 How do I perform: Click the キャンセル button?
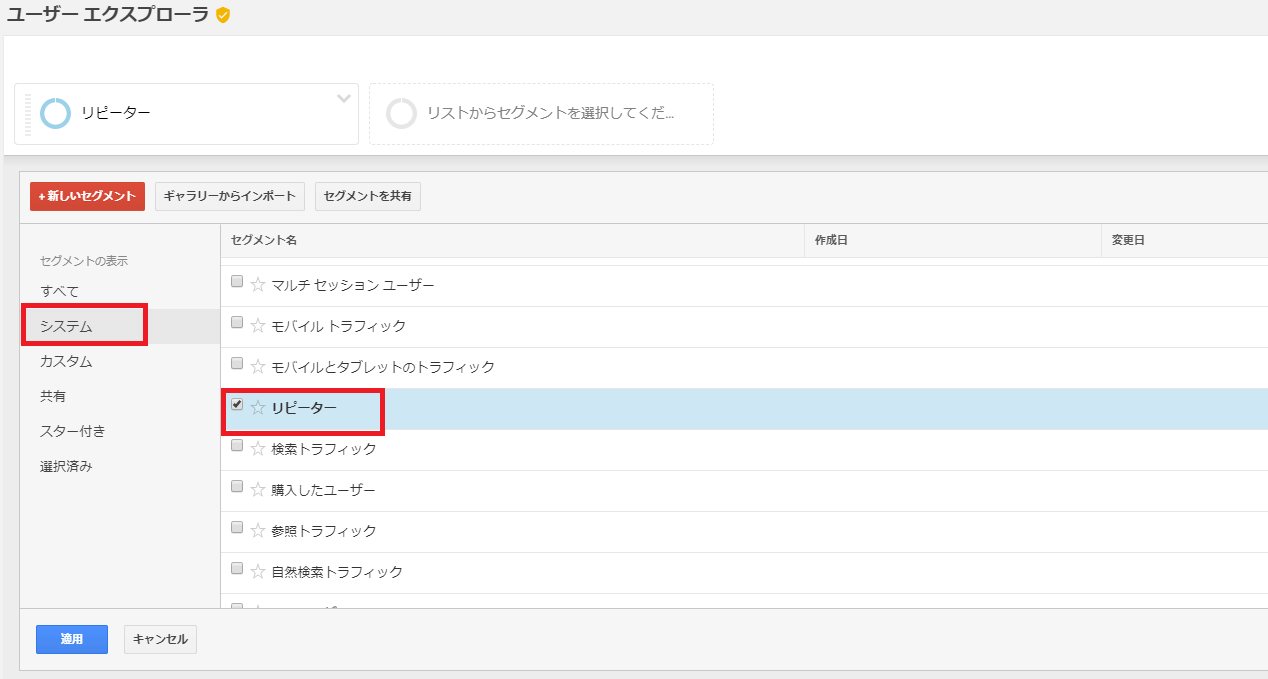click(x=160, y=639)
